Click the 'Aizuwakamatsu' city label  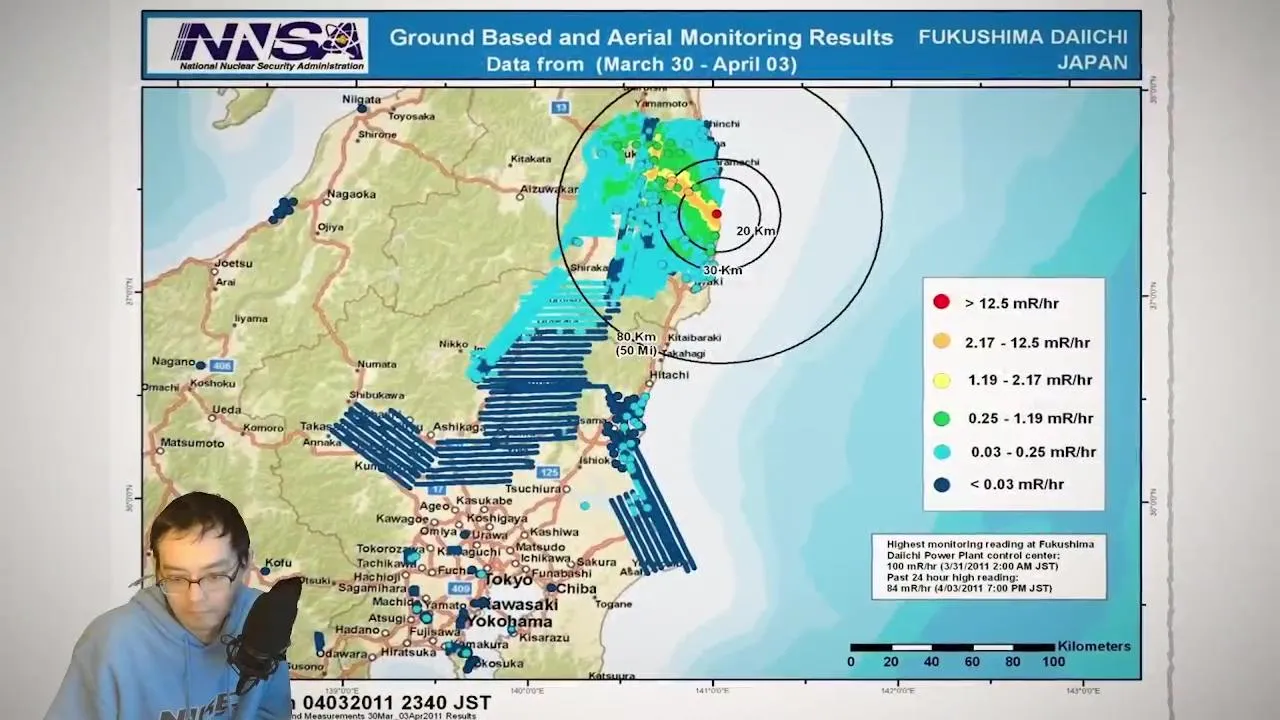click(x=548, y=188)
